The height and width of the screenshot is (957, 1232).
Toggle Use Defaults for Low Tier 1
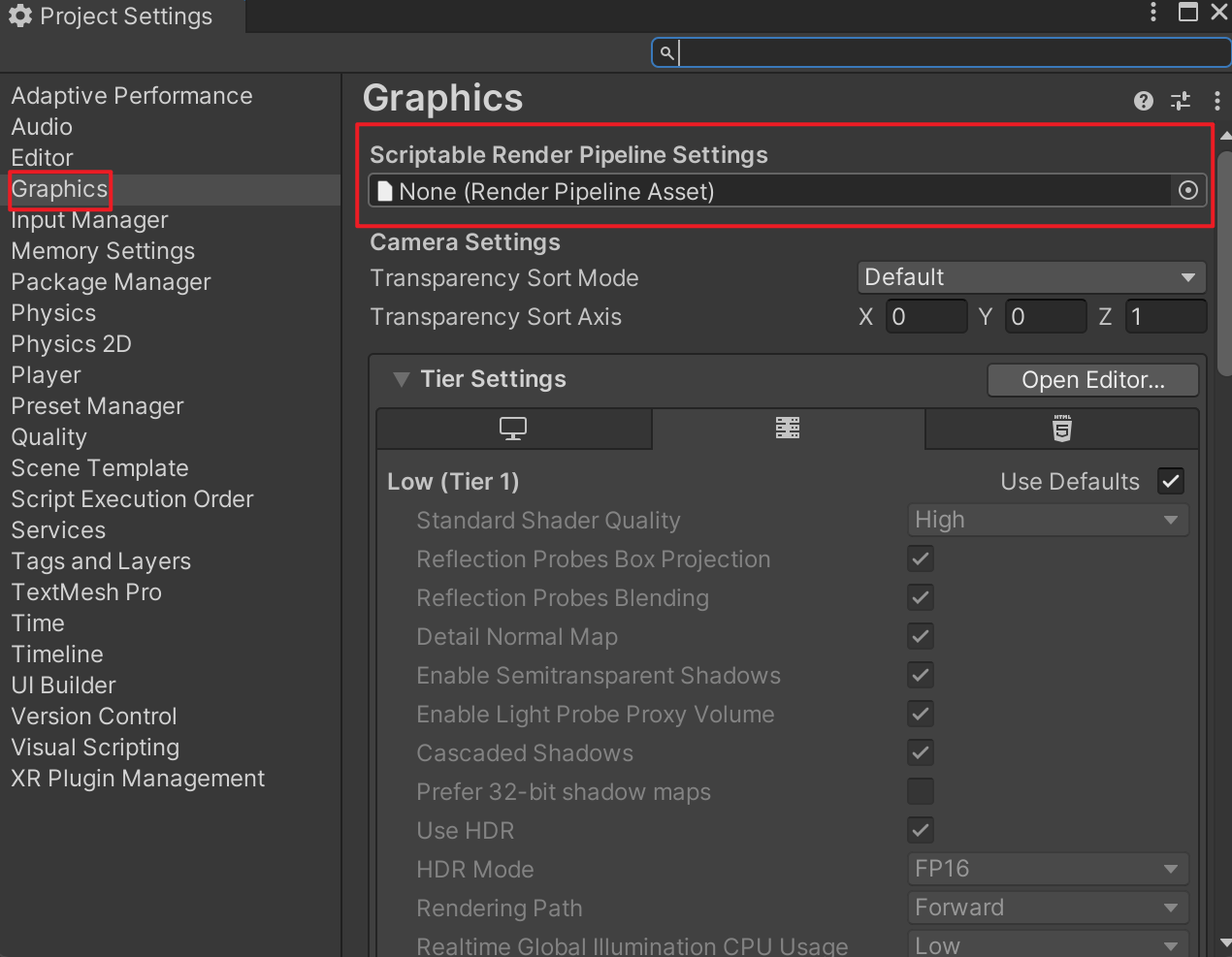1171,481
